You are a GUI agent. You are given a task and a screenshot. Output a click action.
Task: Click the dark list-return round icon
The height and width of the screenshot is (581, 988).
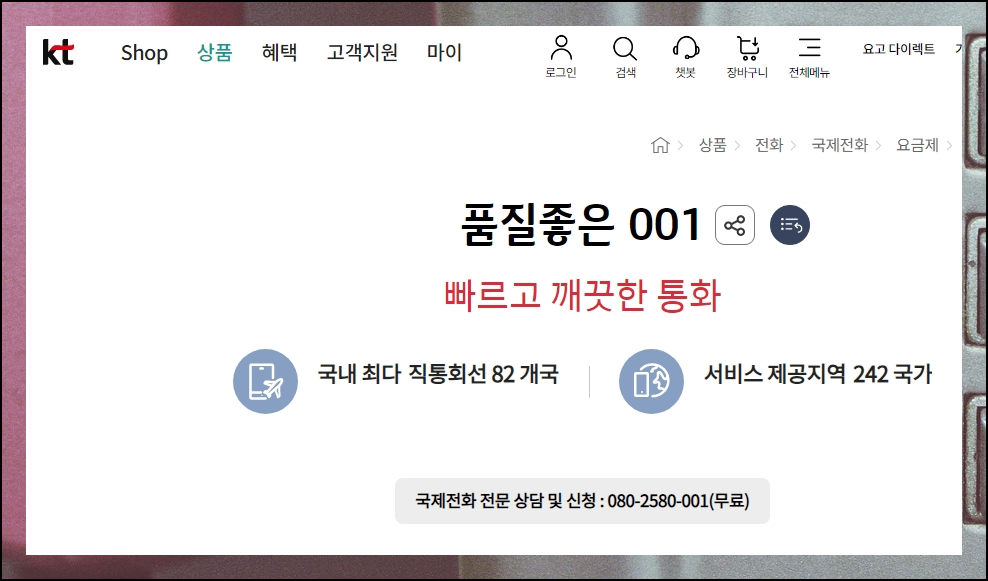(790, 225)
